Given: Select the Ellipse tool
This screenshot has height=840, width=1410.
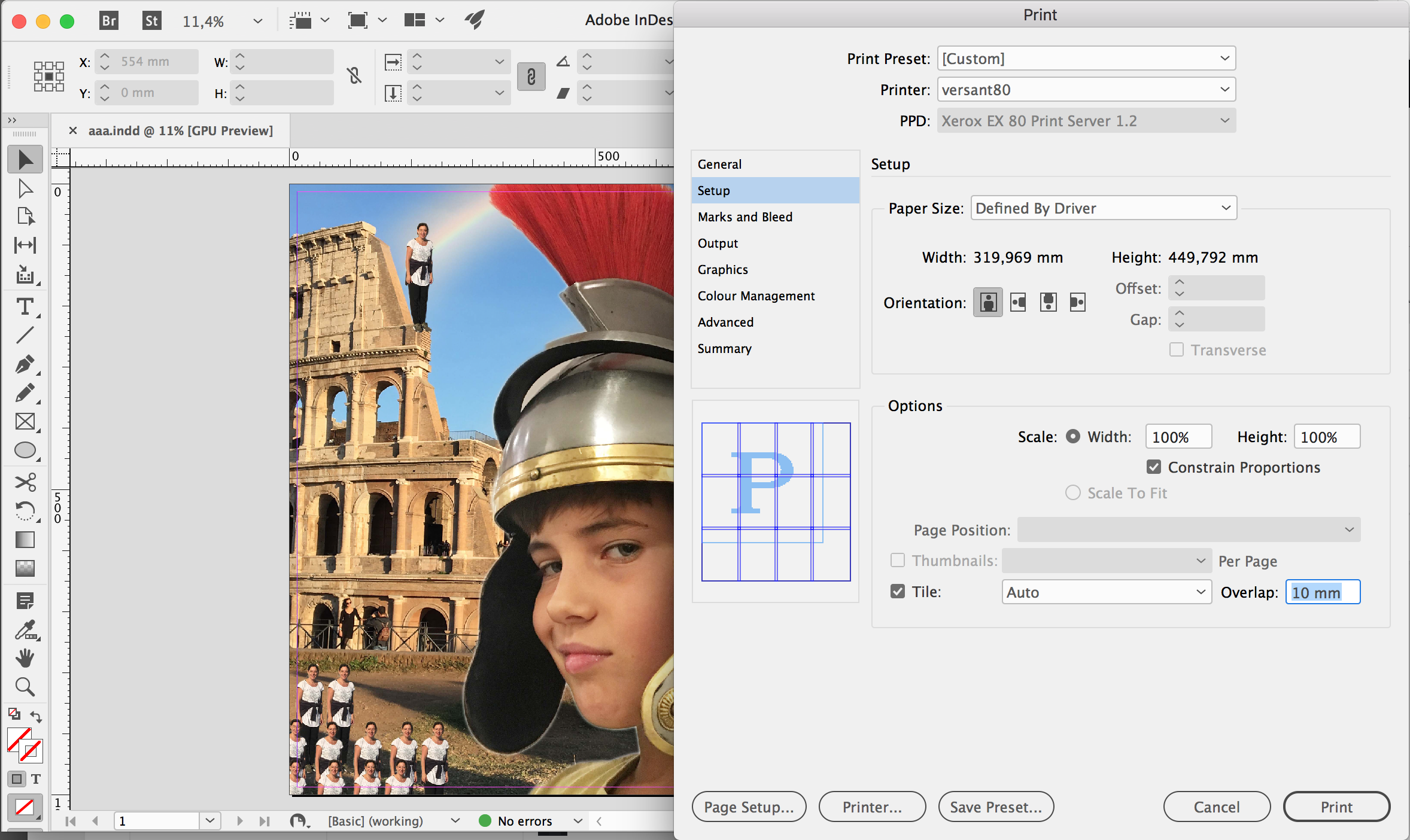Looking at the screenshot, I should click(25, 451).
